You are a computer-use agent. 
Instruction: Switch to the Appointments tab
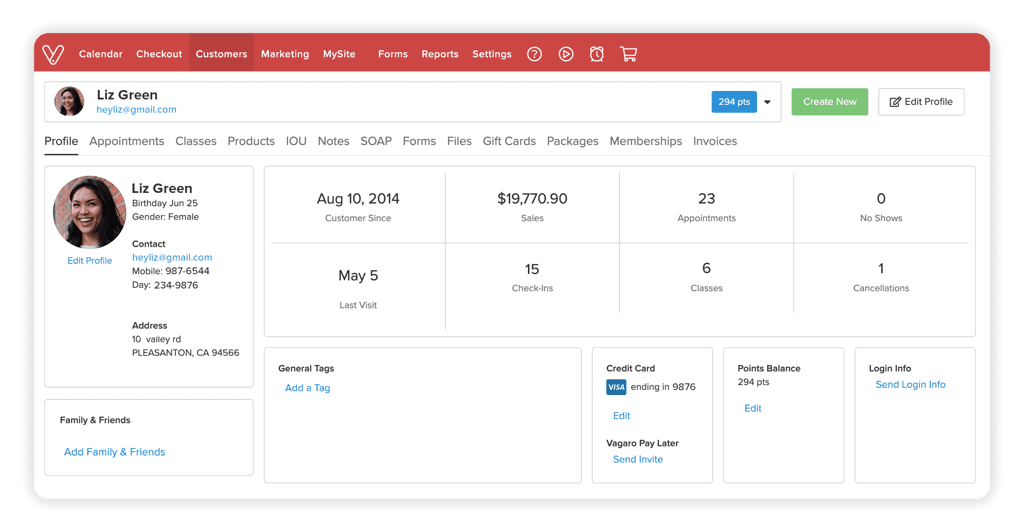click(x=126, y=141)
